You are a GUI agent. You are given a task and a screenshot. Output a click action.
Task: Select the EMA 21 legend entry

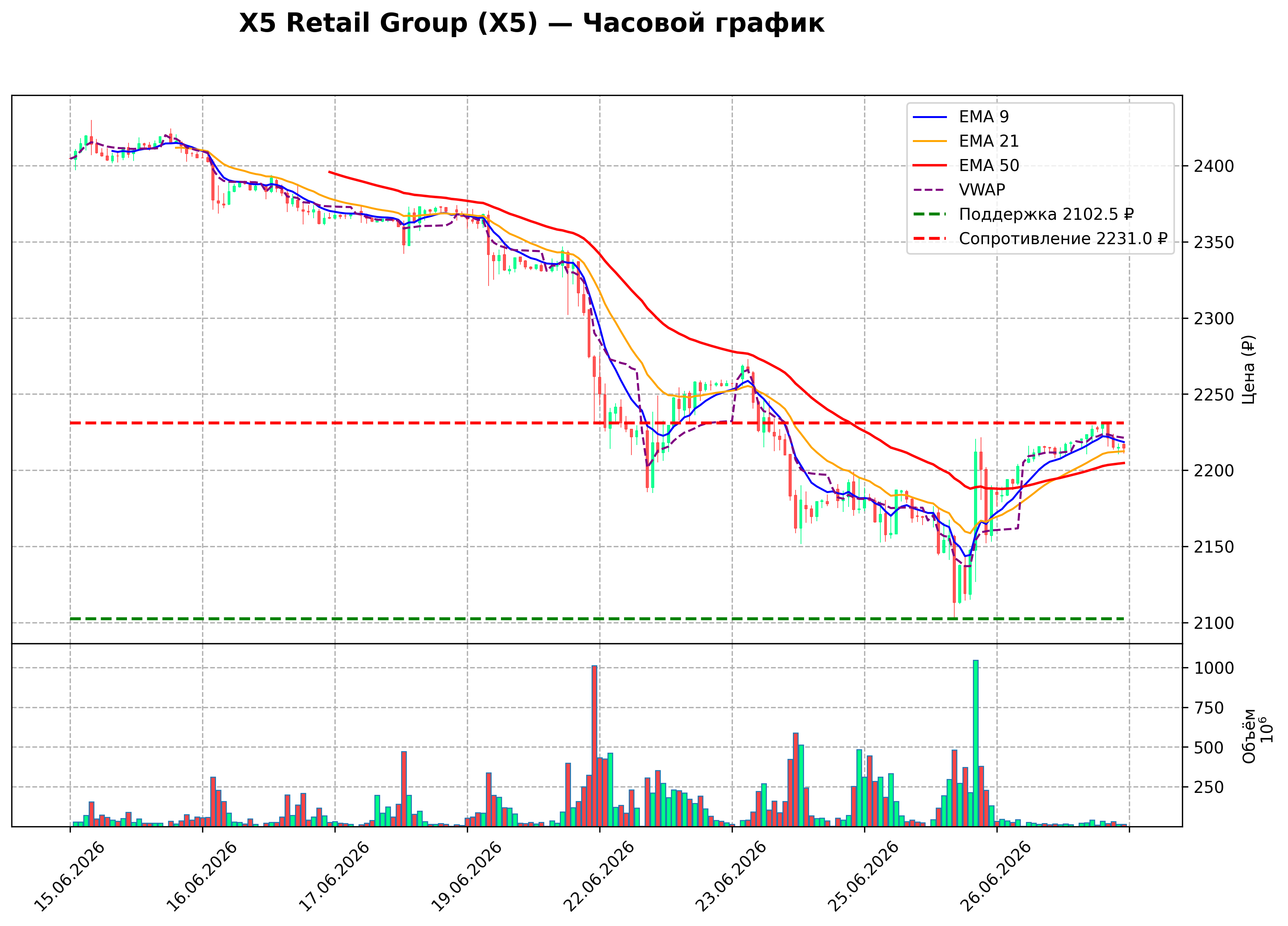pyautogui.click(x=966, y=141)
